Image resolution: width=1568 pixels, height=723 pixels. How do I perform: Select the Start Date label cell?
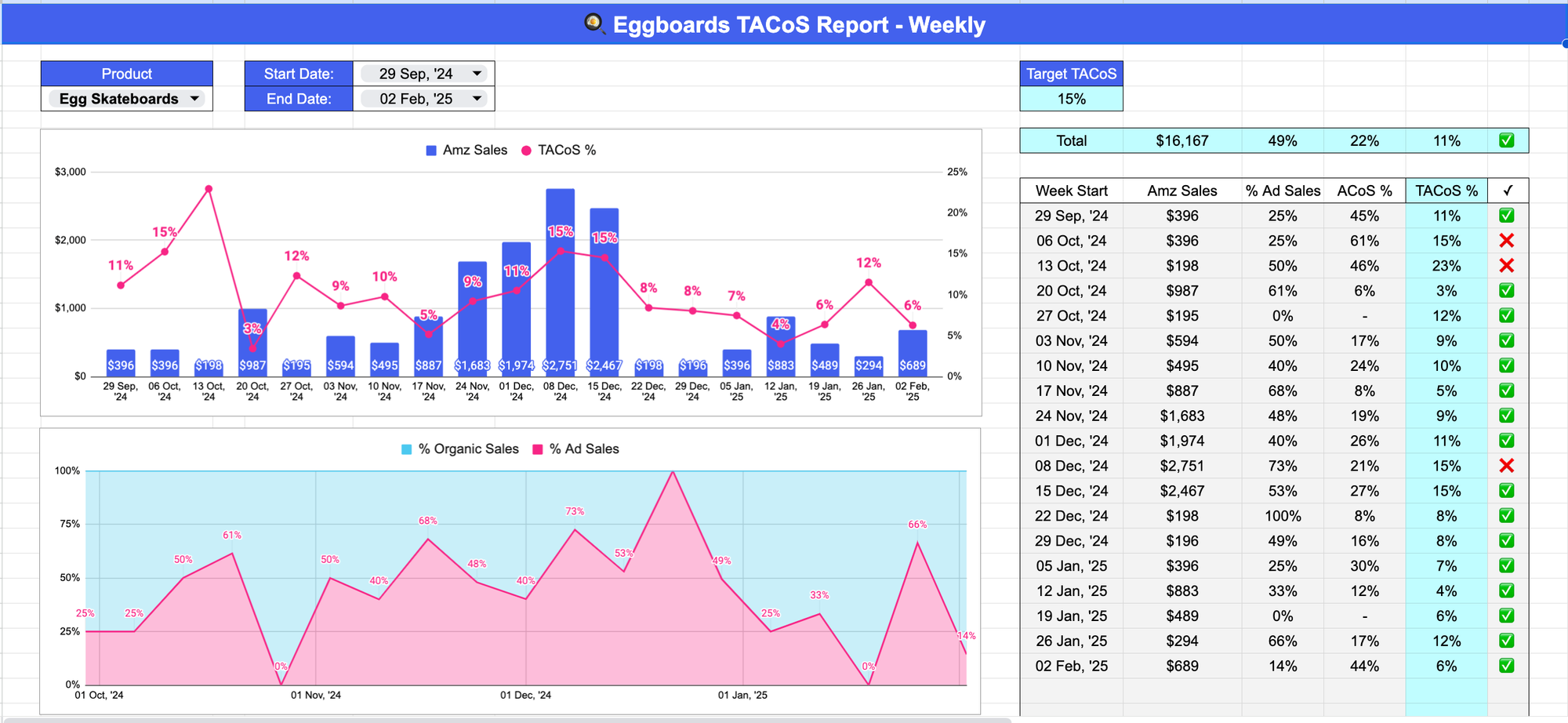coord(299,74)
